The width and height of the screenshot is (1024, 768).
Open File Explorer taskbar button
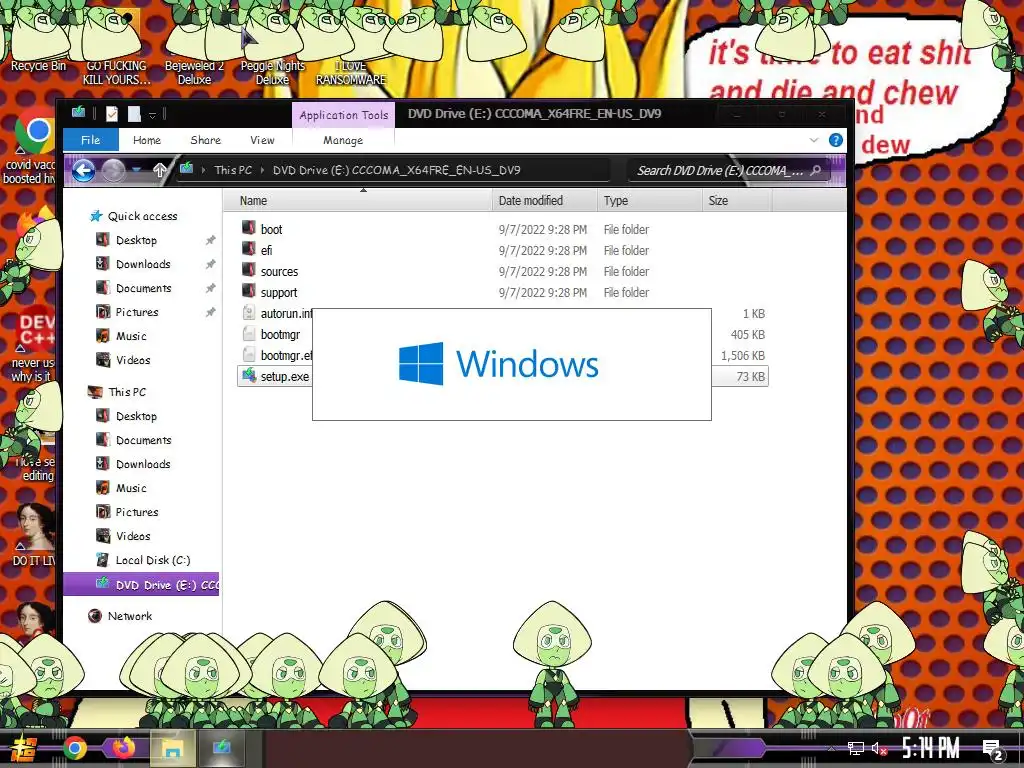tap(173, 748)
